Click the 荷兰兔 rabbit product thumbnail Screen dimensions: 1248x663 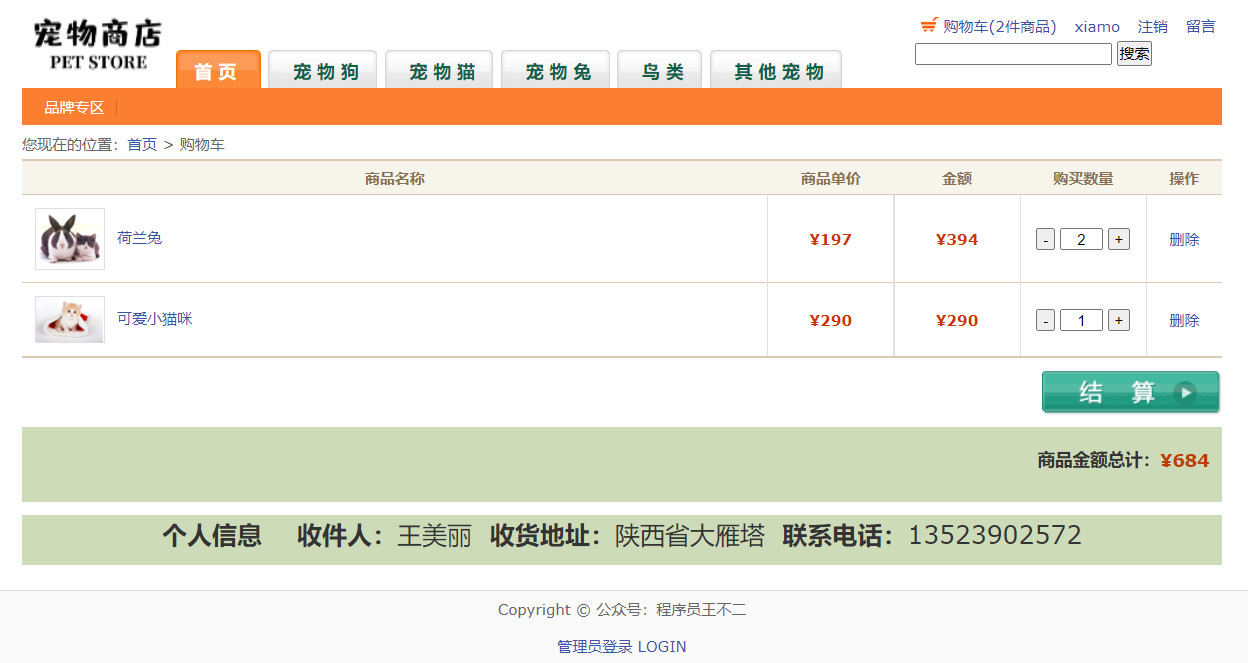(x=69, y=238)
